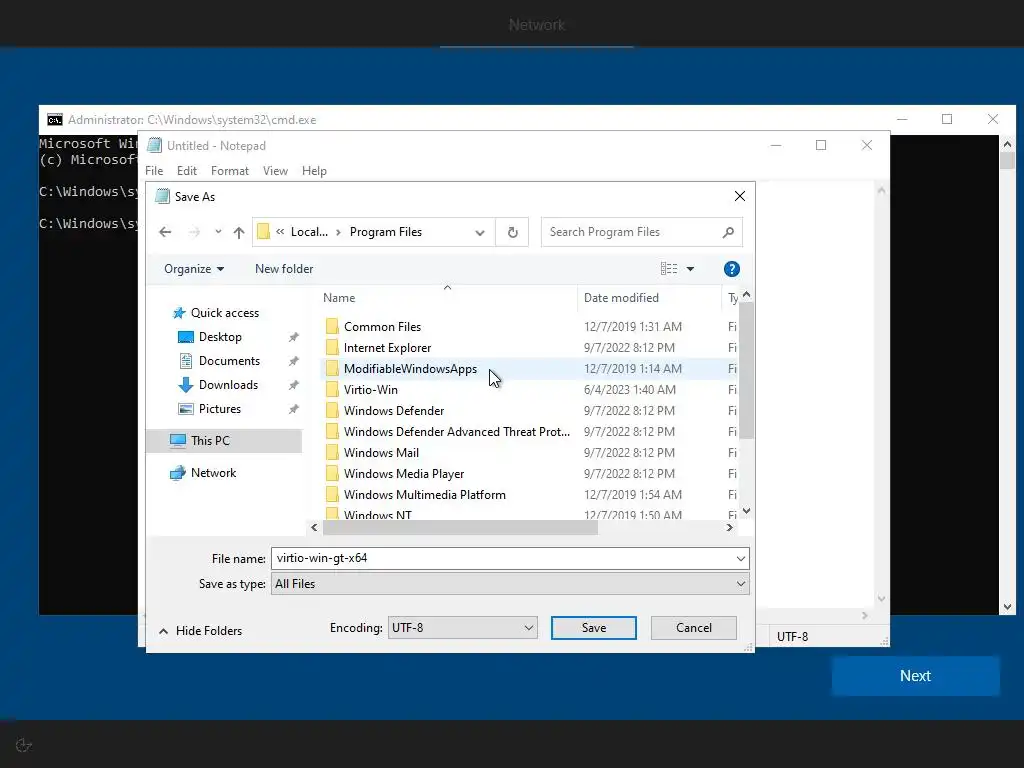Viewport: 1024px width, 768px height.
Task: Click Local... path segment
Action: [x=309, y=232]
